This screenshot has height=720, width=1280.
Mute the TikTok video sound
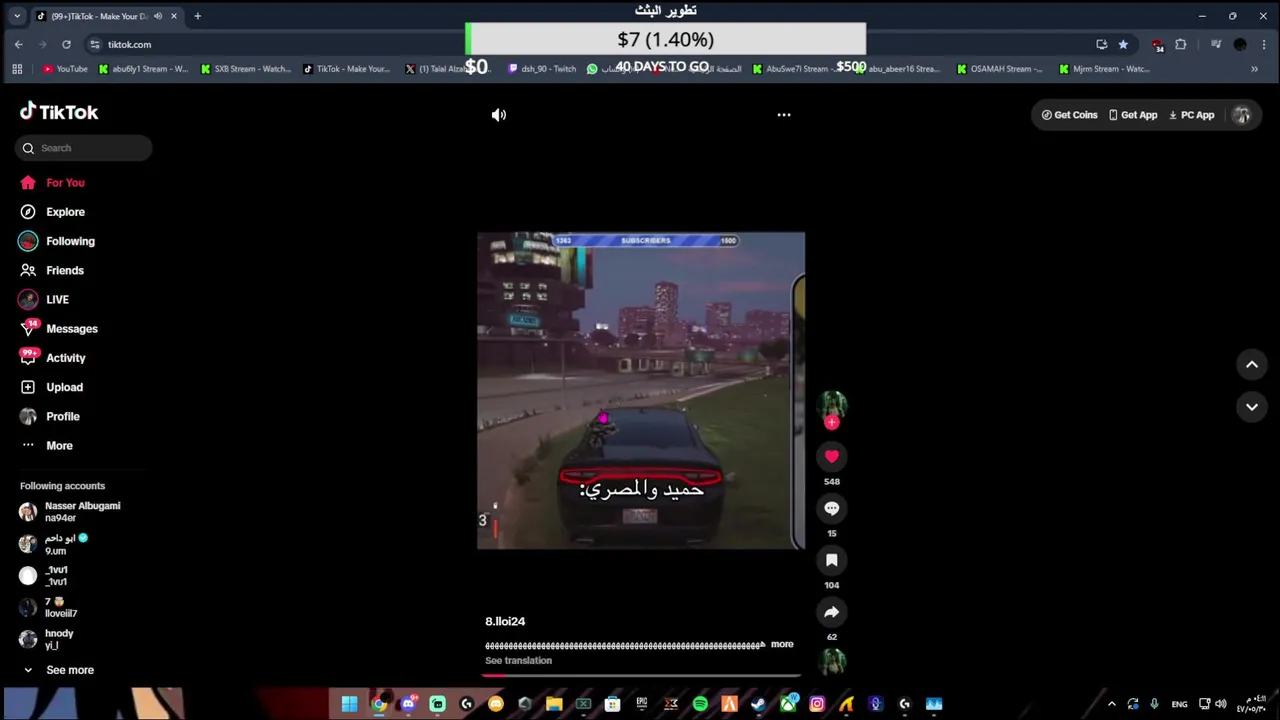coord(499,115)
